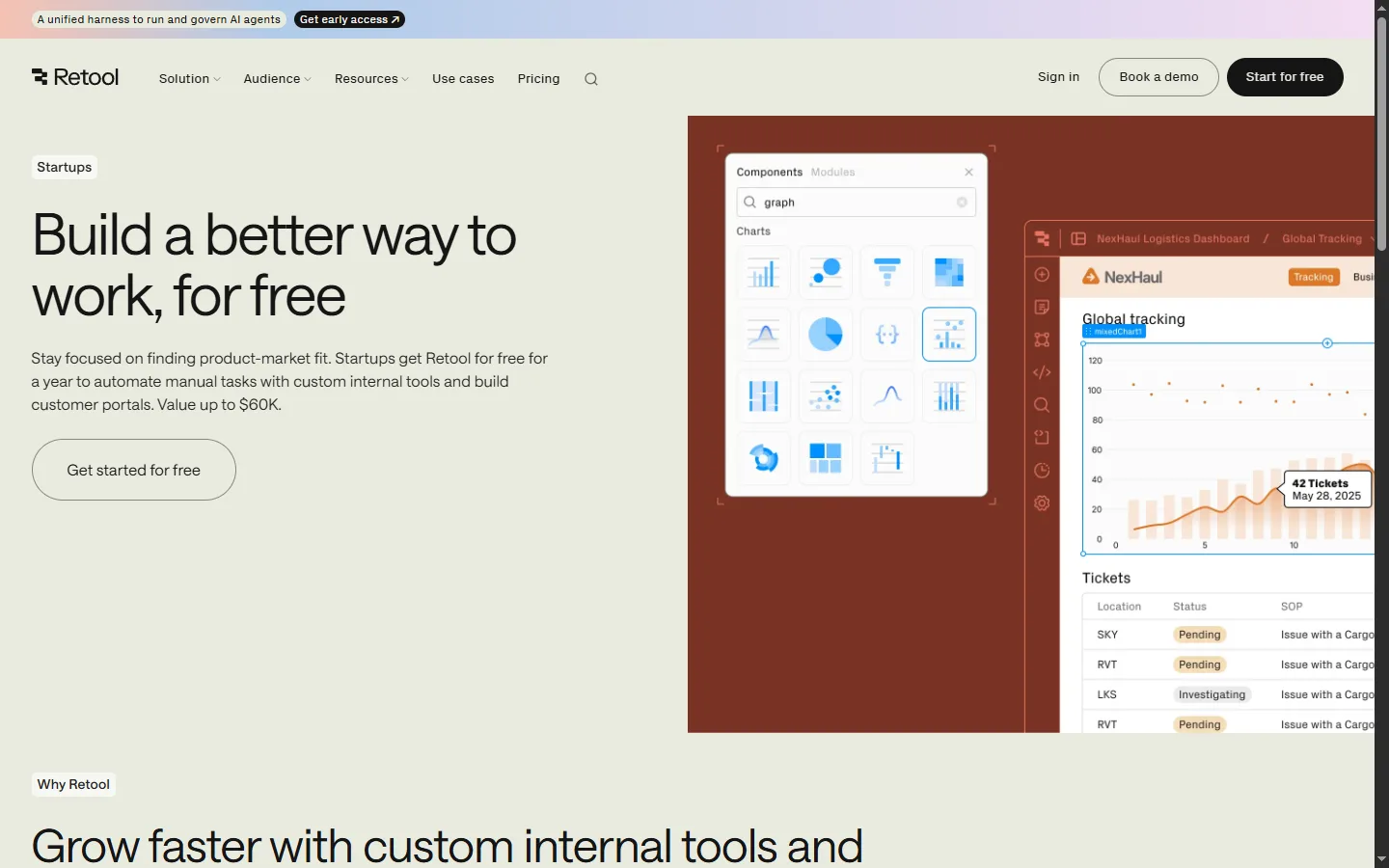
Task: Pick the funnel chart component icon
Action: [887, 273]
